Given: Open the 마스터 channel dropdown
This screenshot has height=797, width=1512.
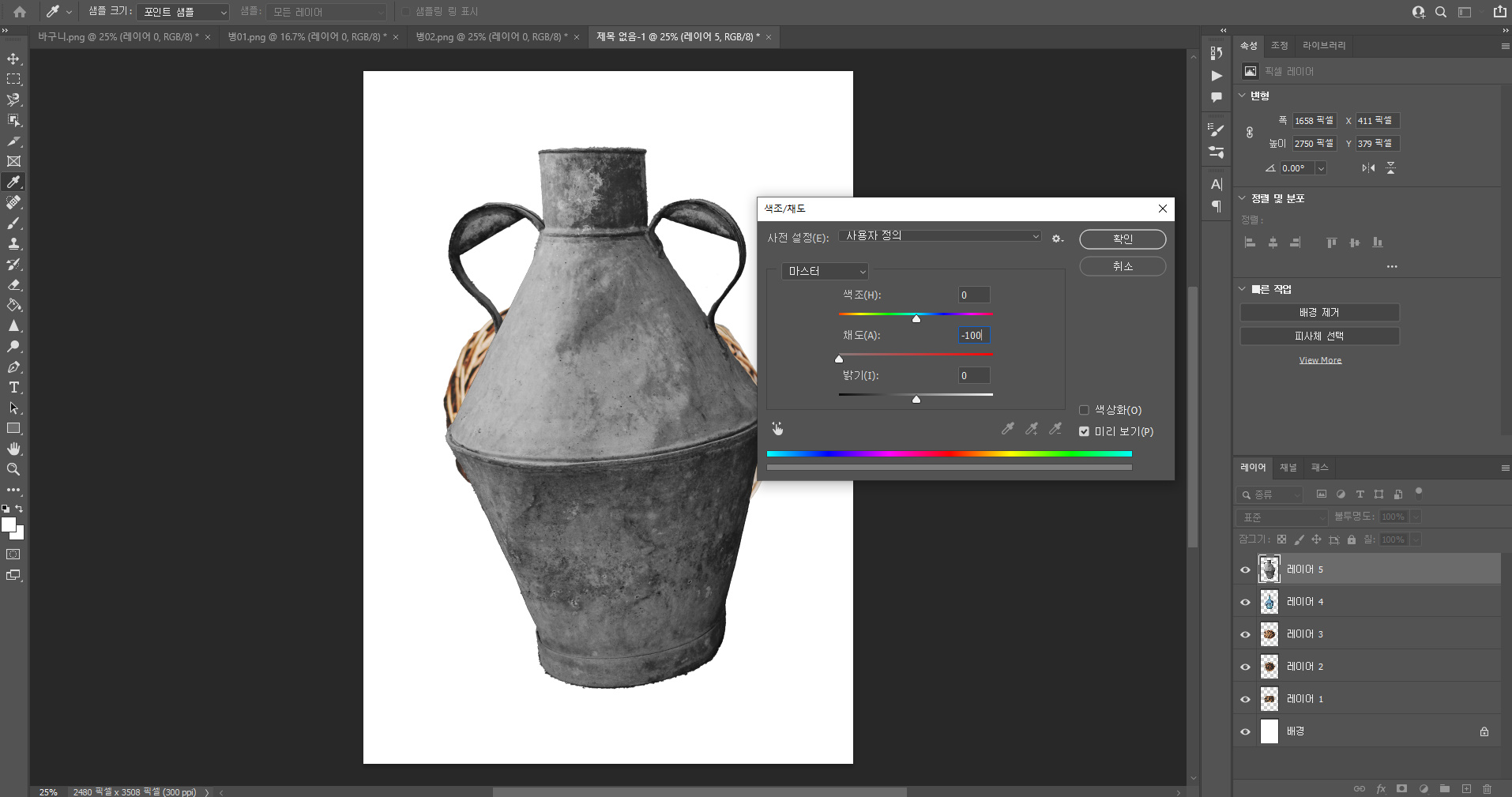Looking at the screenshot, I should 825,271.
